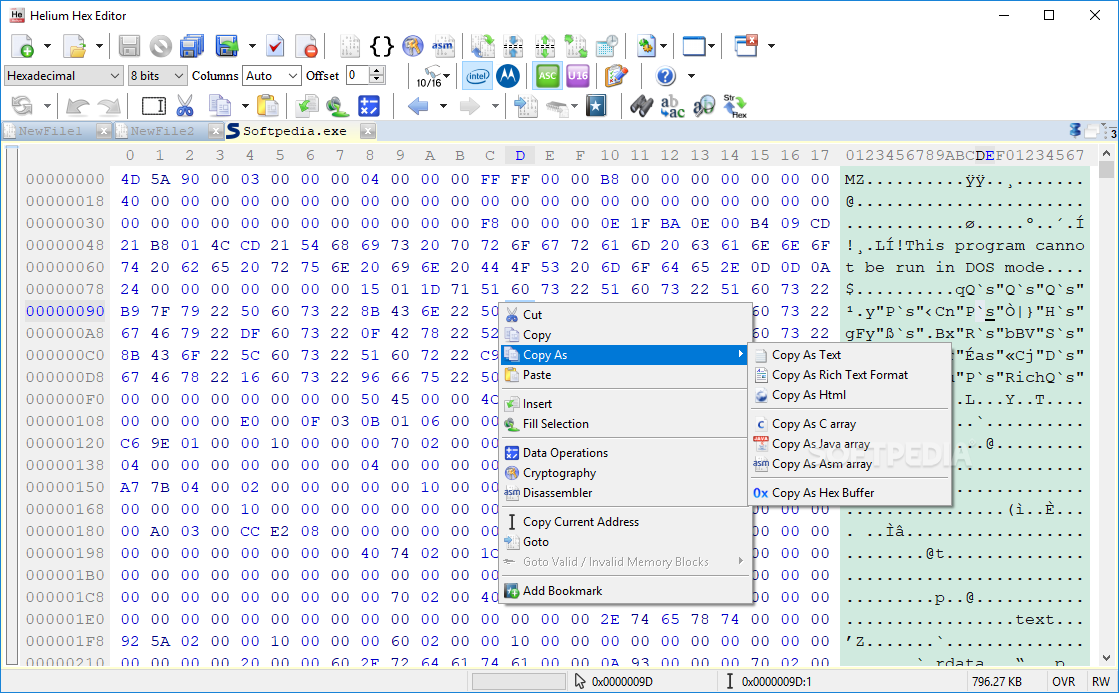Click the close windows red X icon
The image size is (1119, 693).
coord(746,46)
